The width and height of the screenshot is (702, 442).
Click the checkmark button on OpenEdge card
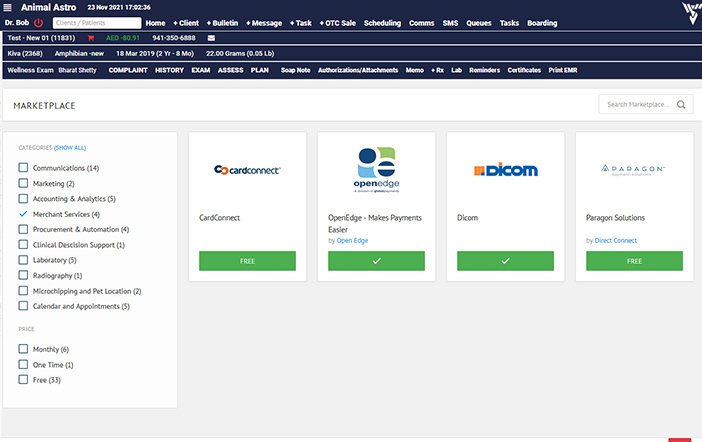tap(377, 261)
